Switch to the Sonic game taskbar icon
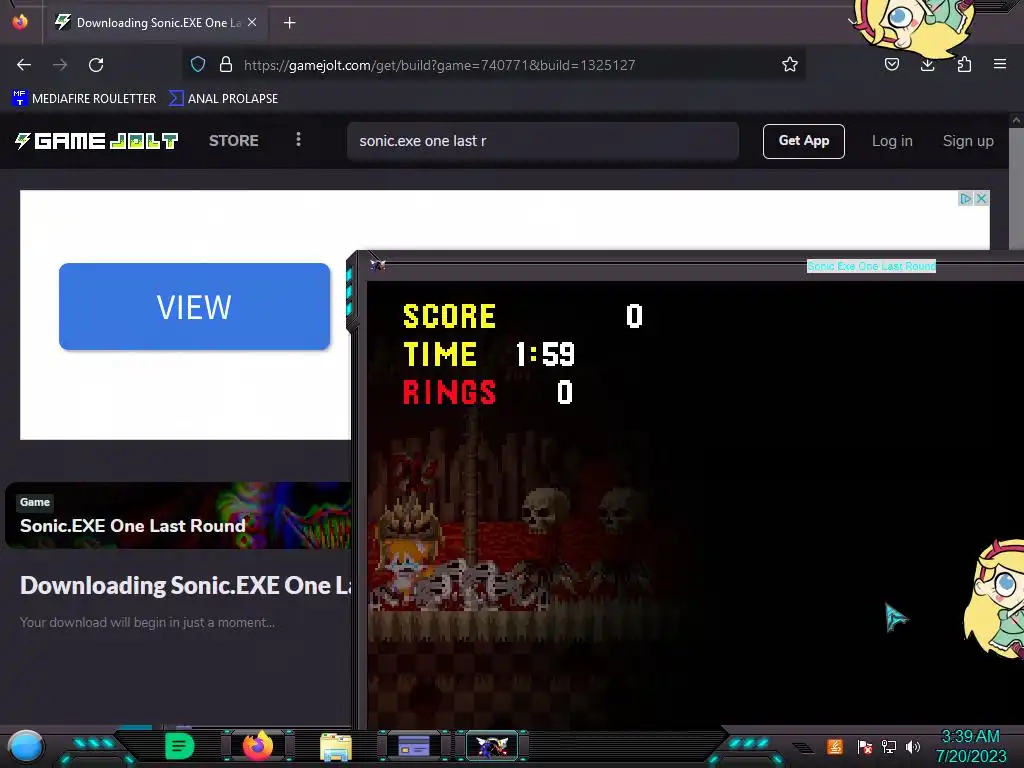 (x=492, y=746)
